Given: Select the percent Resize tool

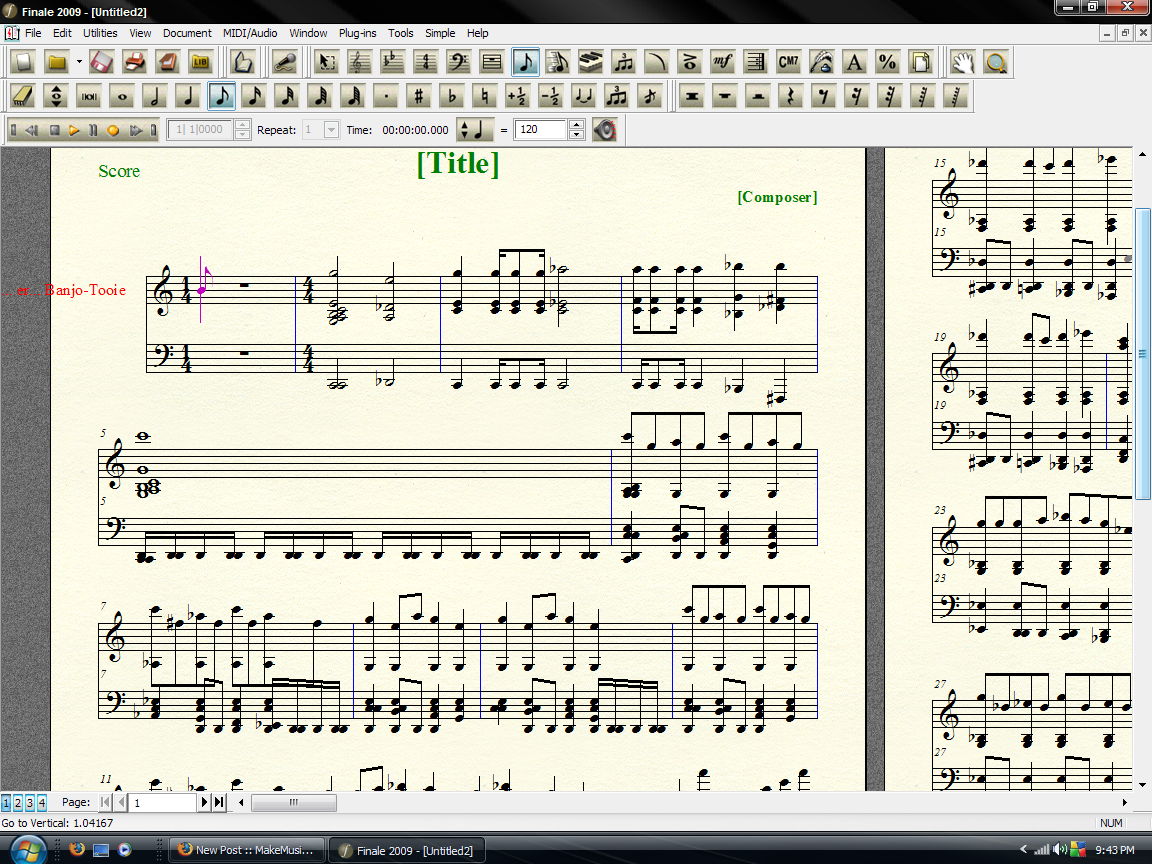Looking at the screenshot, I should pos(887,62).
